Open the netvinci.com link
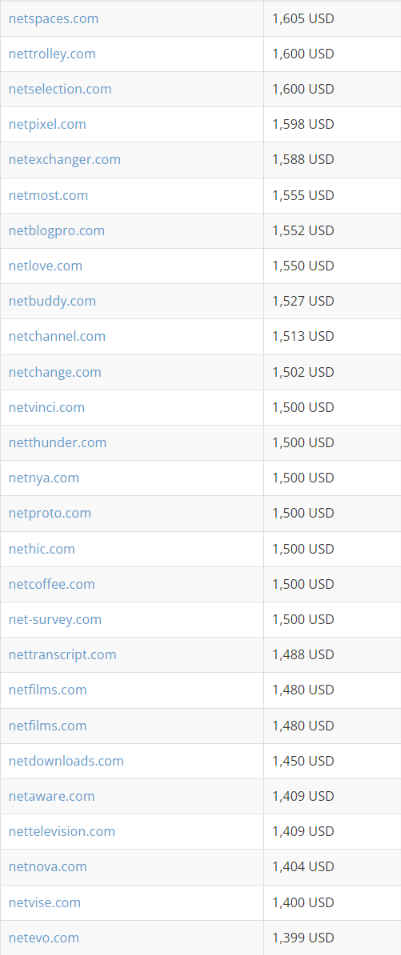The width and height of the screenshot is (401, 955). (46, 407)
